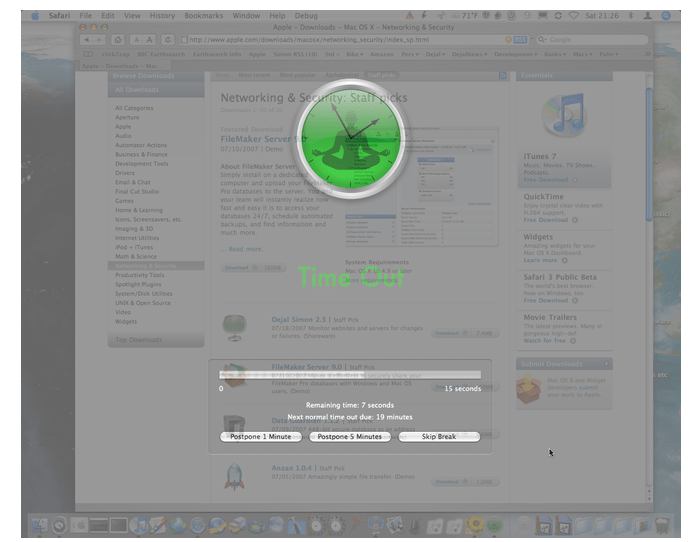Screen dimensions: 693x542
Task: Click the Submit Downloads box icon
Action: (x=529, y=389)
